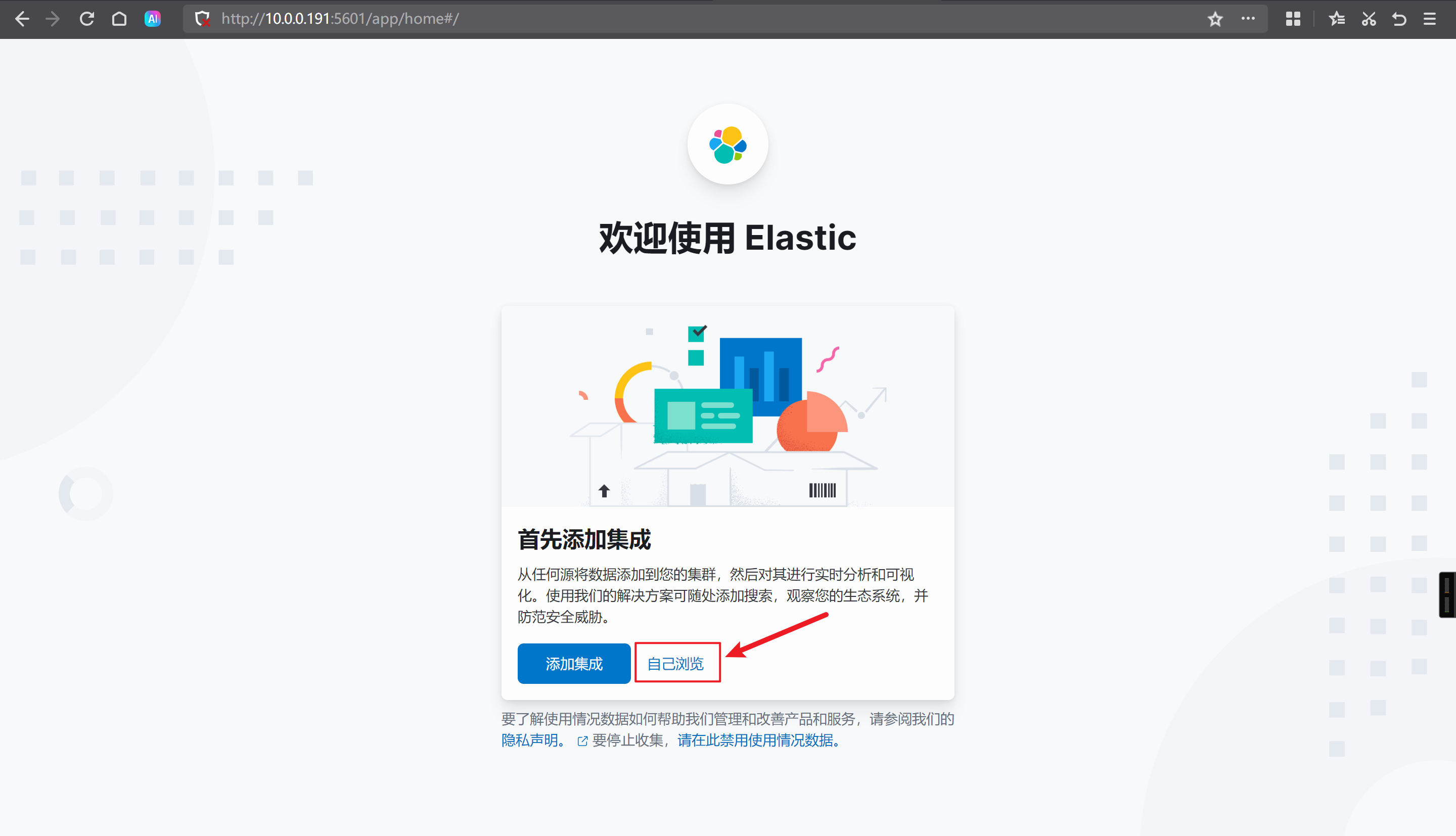The image size is (1456, 836).
Task: Go to browser home page icon
Action: click(119, 19)
